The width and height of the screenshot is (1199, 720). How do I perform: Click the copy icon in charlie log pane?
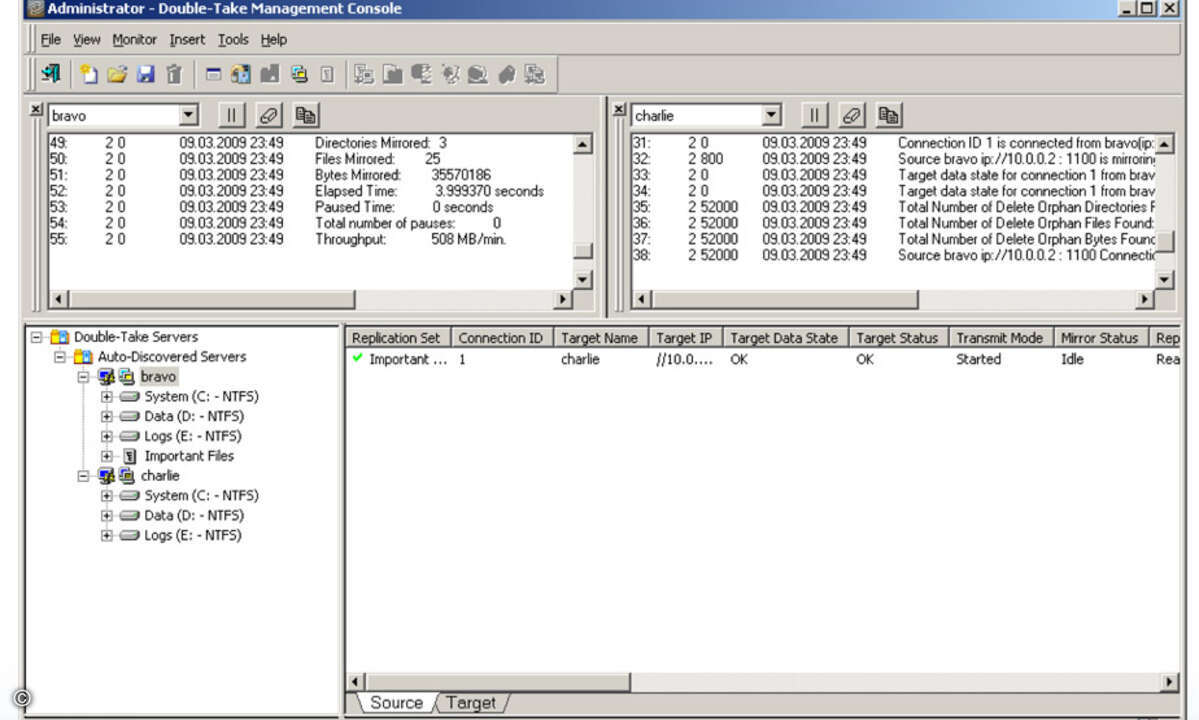(889, 115)
